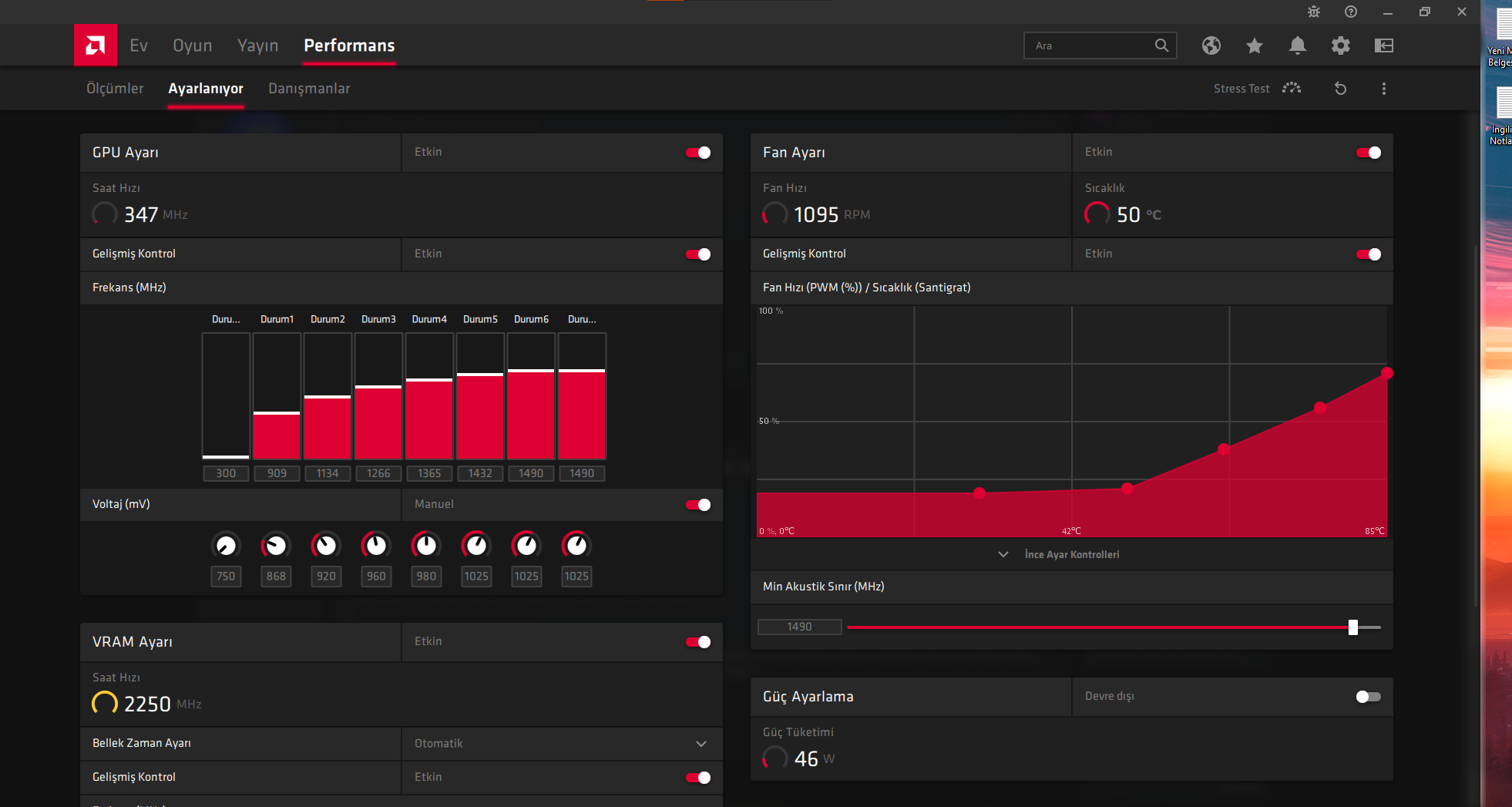Image resolution: width=1512 pixels, height=807 pixels.
Task: Click the 980 voltage value box
Action: pyautogui.click(x=426, y=577)
